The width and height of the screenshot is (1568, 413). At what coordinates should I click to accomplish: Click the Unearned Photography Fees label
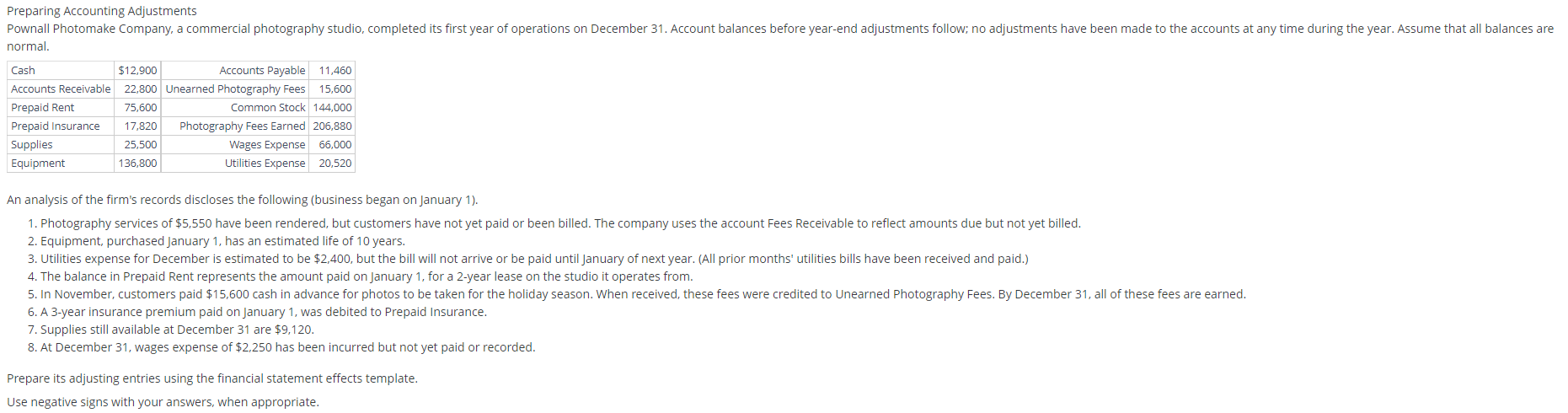pyautogui.click(x=235, y=88)
